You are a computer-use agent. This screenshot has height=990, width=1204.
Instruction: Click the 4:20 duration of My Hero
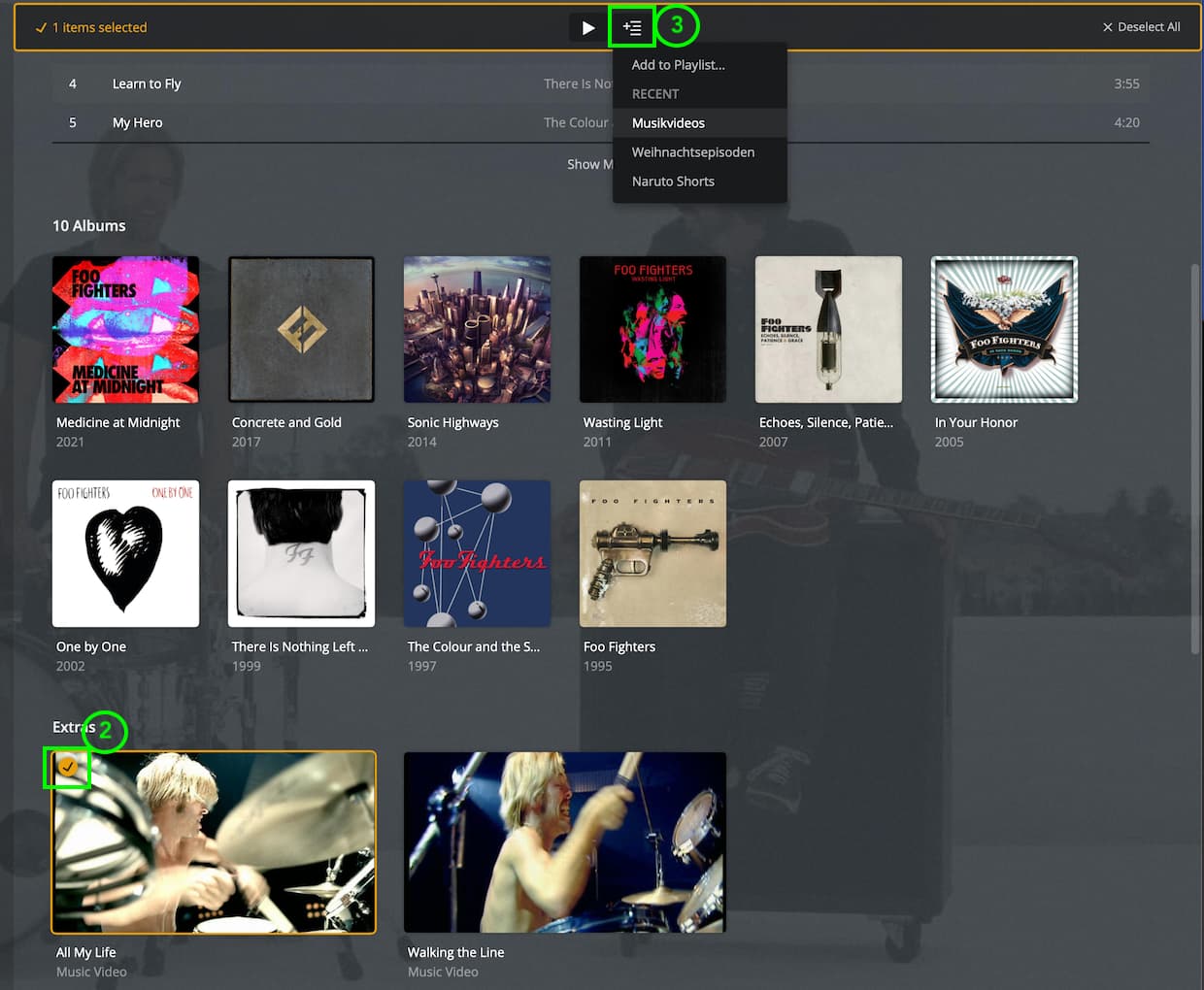coord(1126,123)
